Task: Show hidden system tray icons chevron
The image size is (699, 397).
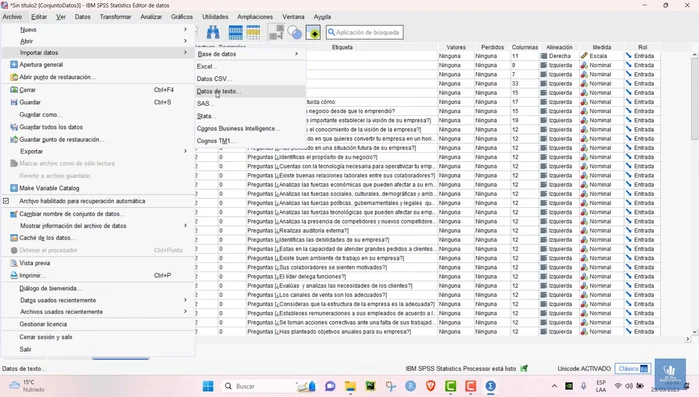Action: pyautogui.click(x=554, y=386)
